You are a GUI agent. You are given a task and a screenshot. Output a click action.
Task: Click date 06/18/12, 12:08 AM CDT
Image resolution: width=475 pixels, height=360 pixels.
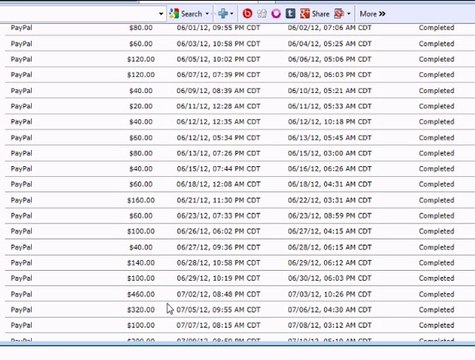[x=218, y=184]
